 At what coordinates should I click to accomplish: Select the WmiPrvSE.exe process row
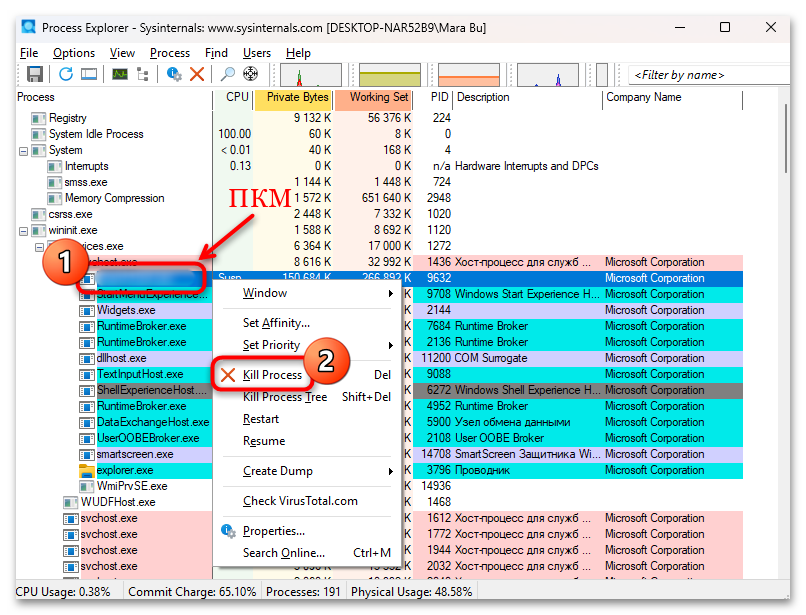coord(379,486)
